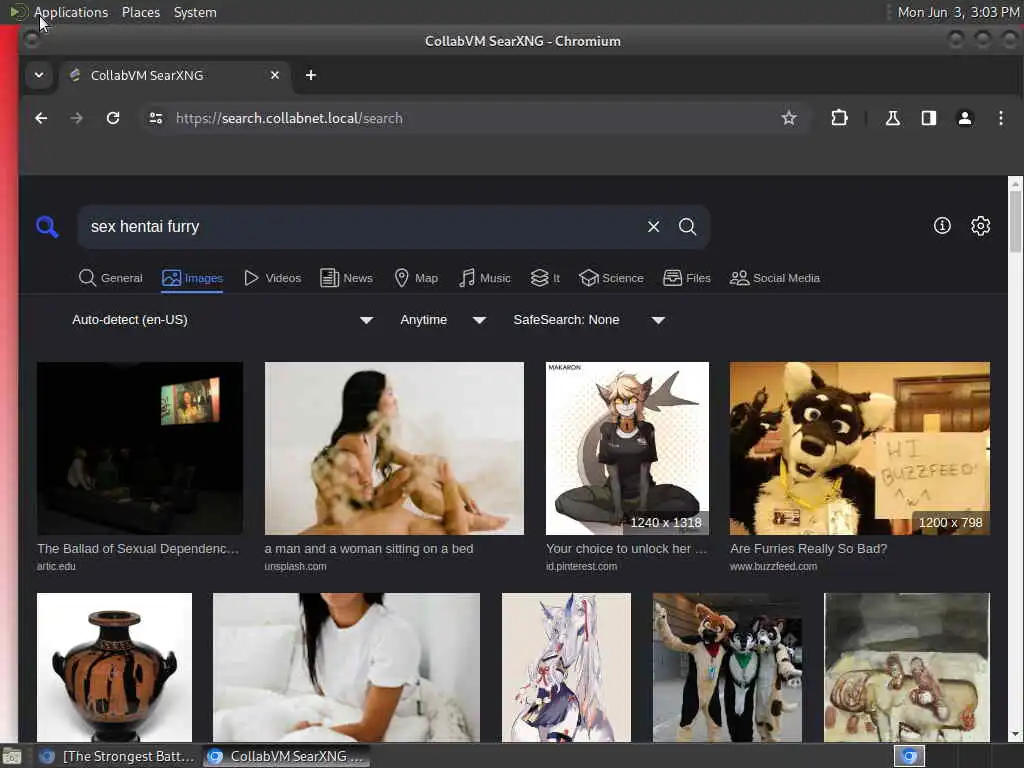Go forward with the browser arrow
1024x768 pixels.
pyautogui.click(x=76, y=118)
